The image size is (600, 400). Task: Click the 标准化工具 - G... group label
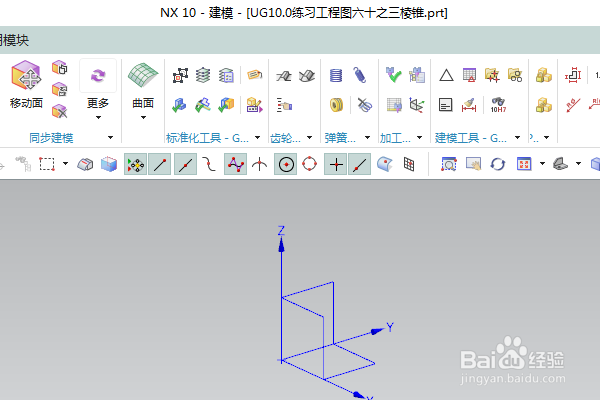[207, 138]
